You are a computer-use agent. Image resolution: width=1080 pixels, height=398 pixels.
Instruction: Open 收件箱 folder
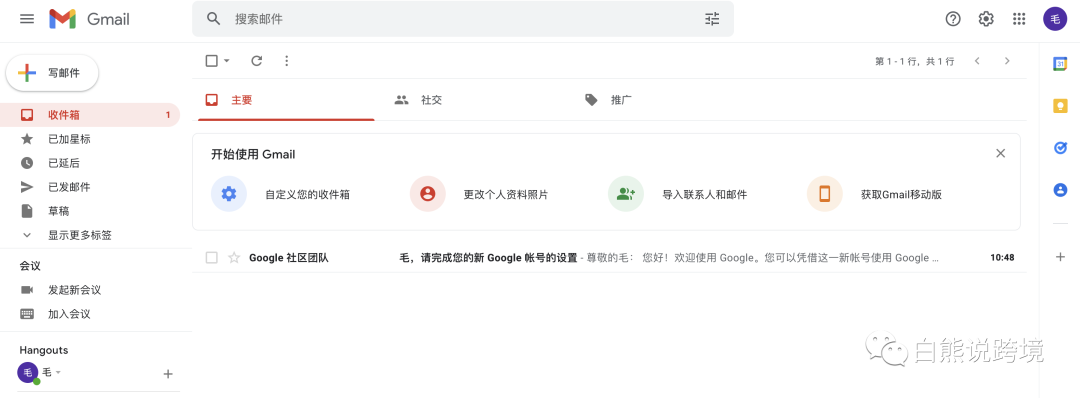point(90,115)
